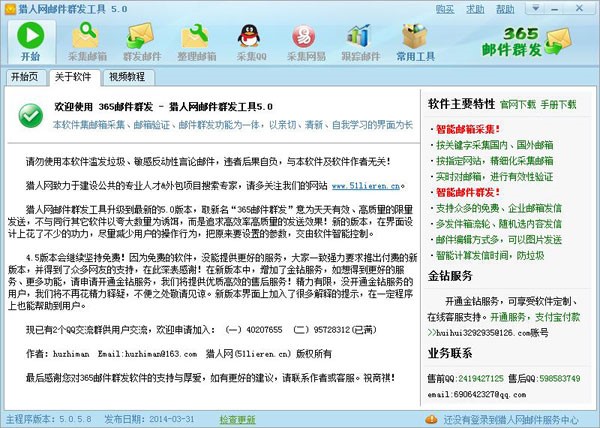Select the 关于软件 tab
Screen dimensions: 600x428
pos(73,77)
